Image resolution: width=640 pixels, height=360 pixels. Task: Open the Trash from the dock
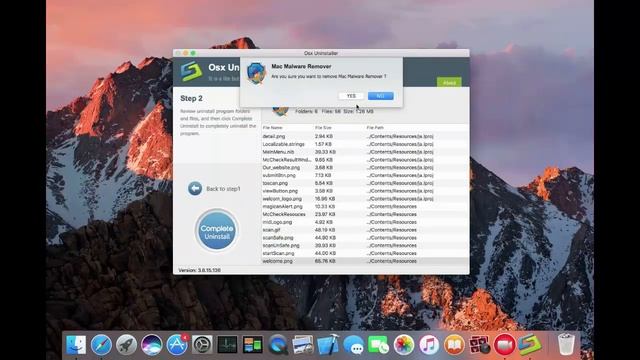(x=566, y=345)
